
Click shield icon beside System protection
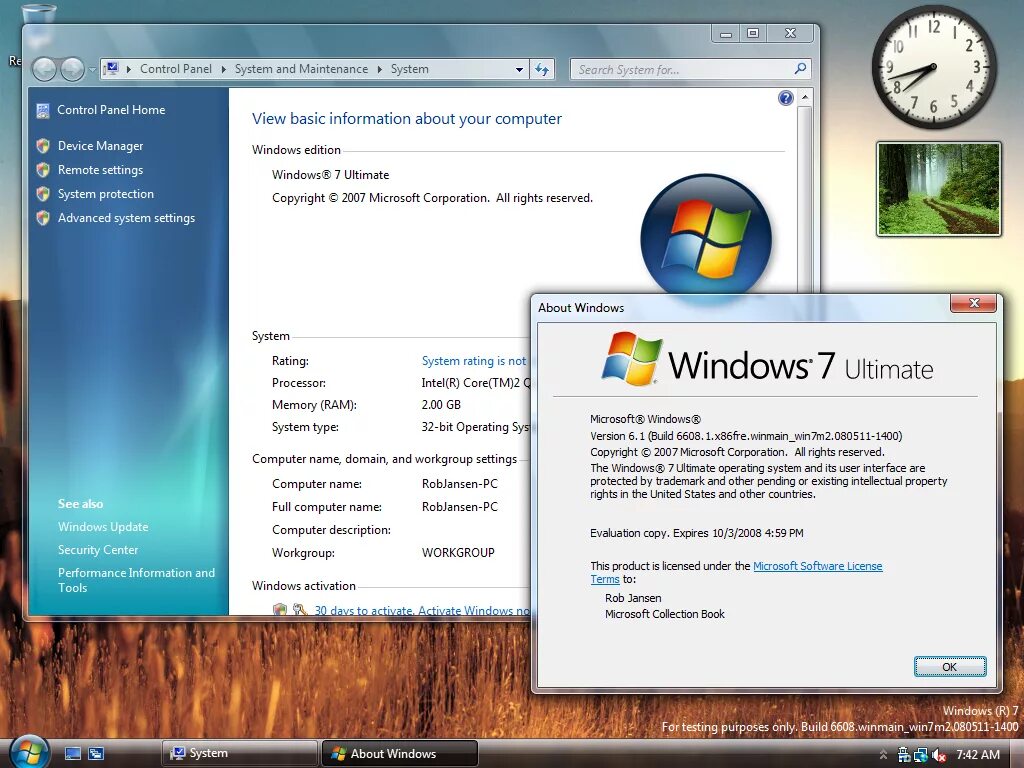click(x=43, y=194)
